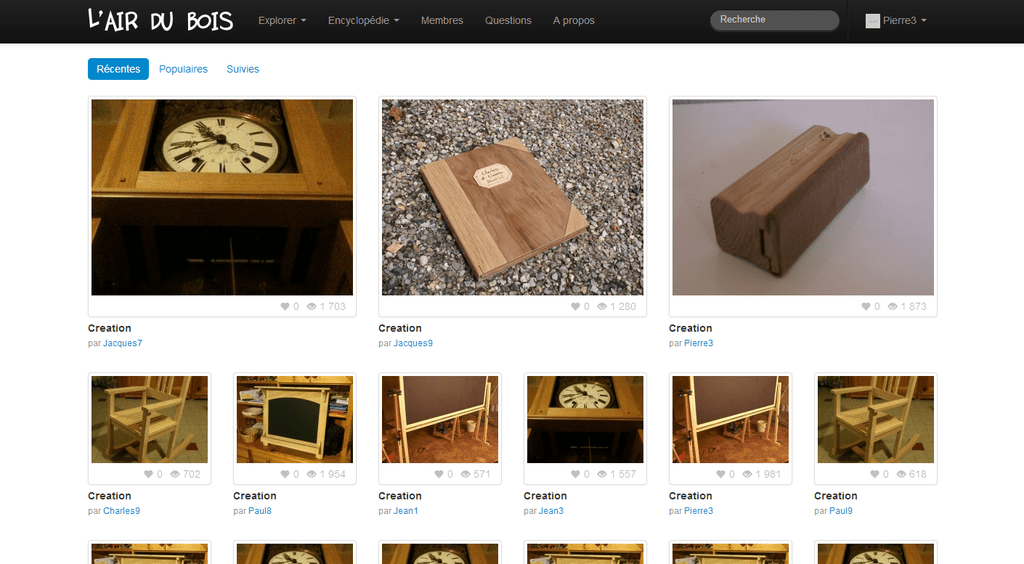This screenshot has height=564, width=1024.
Task: Open Jacques7's profile link
Action: pyautogui.click(x=123, y=343)
